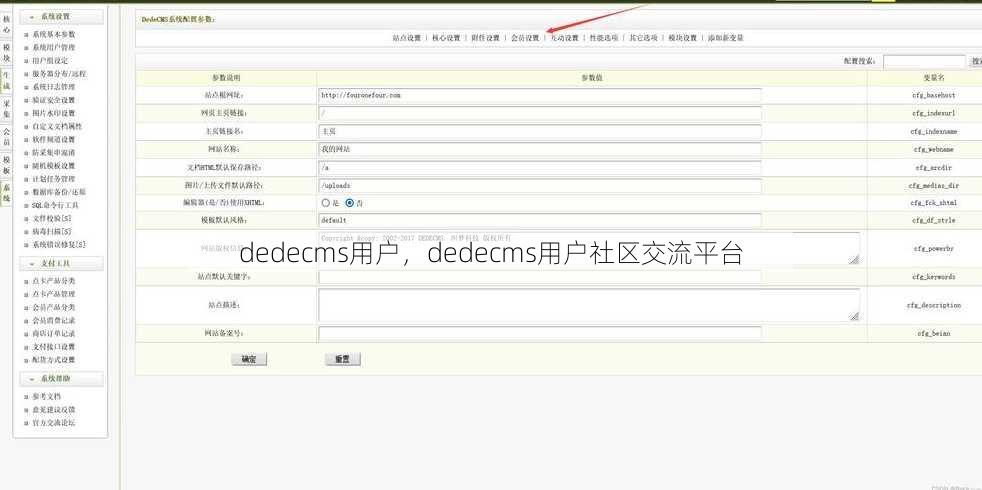Collapse the 系统帮助 sidebar section
The image size is (982, 490).
coord(61,379)
